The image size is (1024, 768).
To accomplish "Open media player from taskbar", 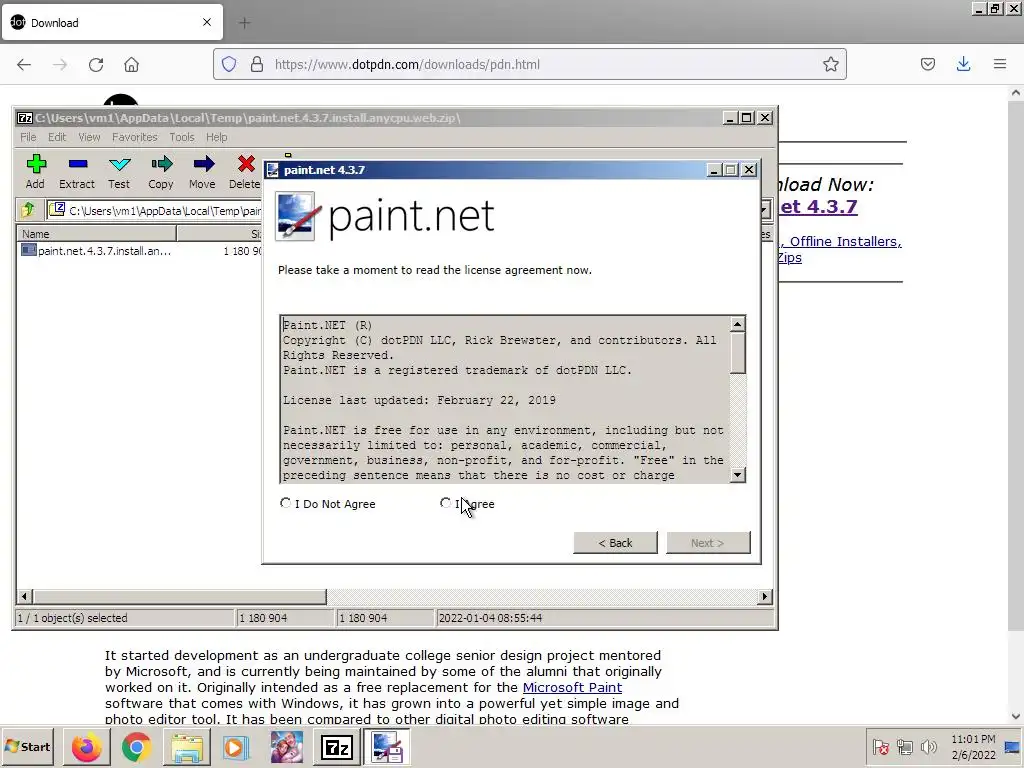I will pos(236,747).
